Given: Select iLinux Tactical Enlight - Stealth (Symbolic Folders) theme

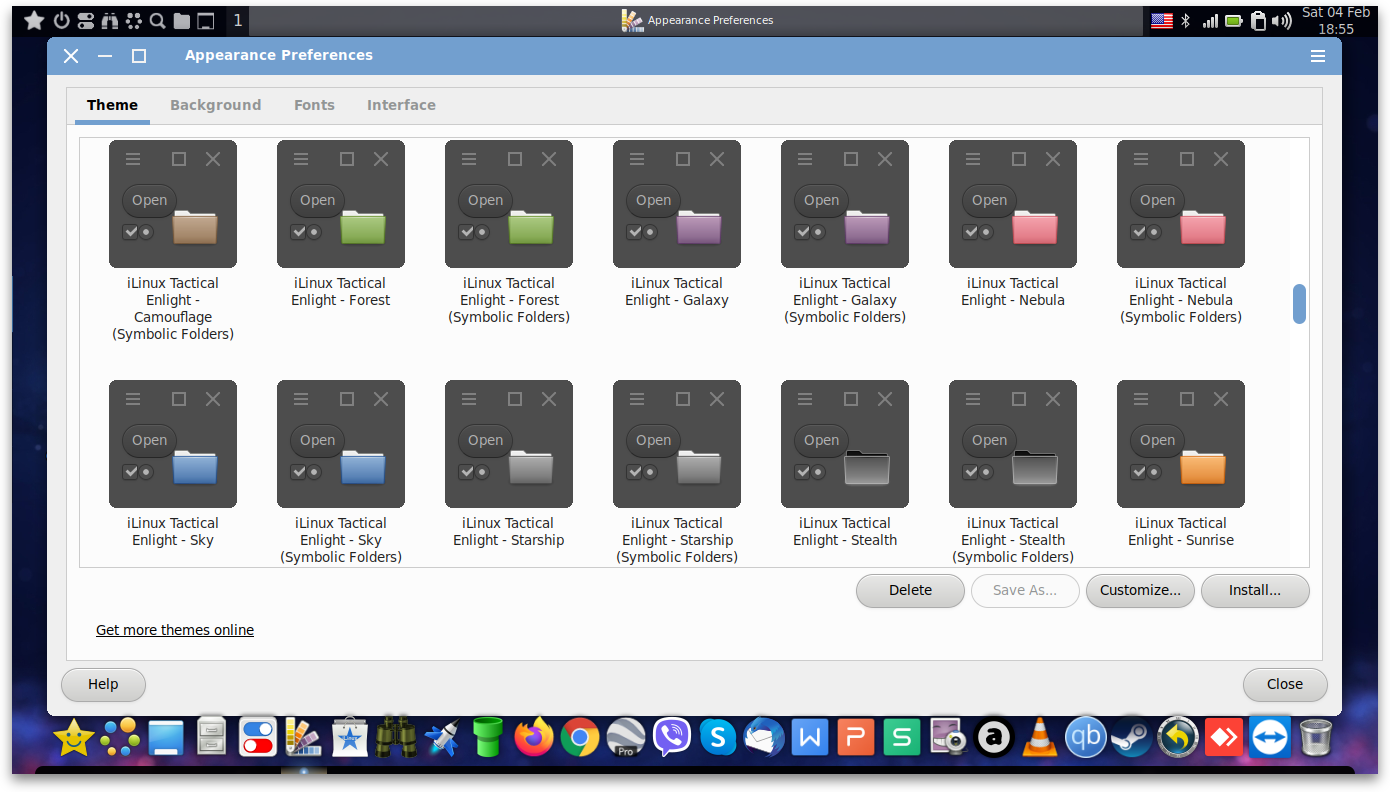Looking at the screenshot, I should [x=1013, y=473].
